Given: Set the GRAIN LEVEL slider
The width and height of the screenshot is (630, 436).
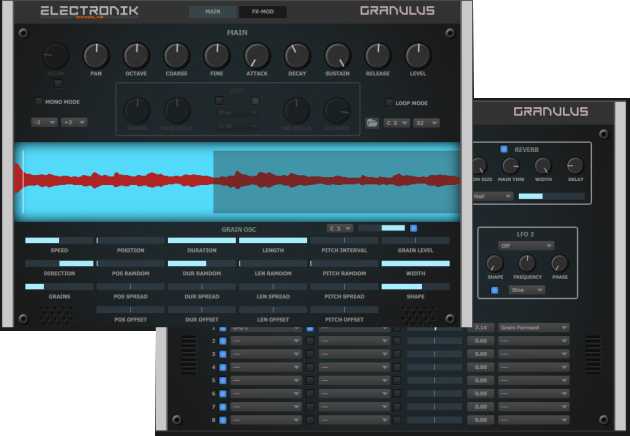Looking at the screenshot, I should 415,240.
